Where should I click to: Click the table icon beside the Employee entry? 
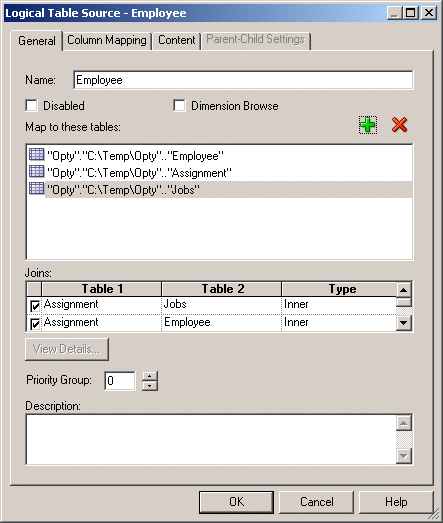[x=36, y=155]
